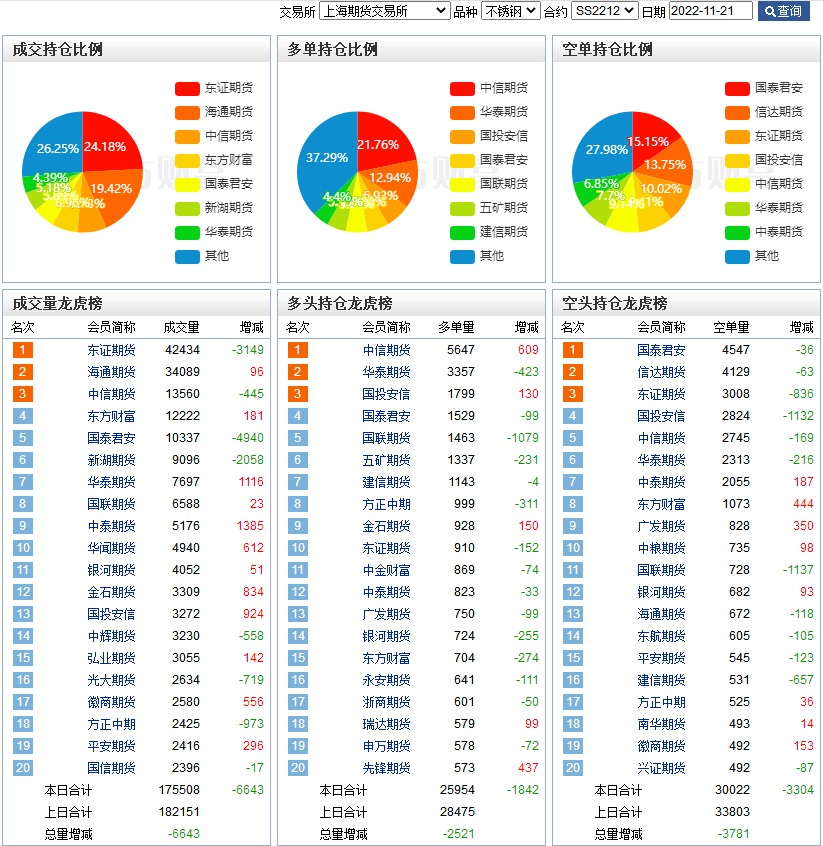Click the 27.98% slice of the 空单持仓比例 pie
Screen dimensions: 823x846
[606, 149]
